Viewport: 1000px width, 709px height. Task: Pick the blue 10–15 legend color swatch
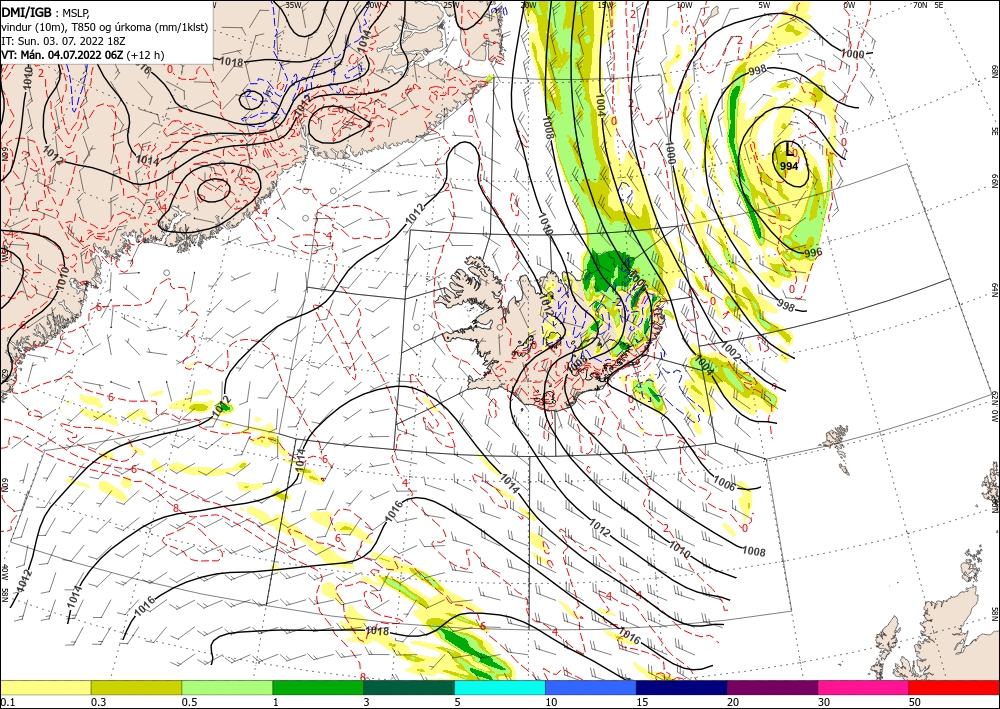coord(591,687)
